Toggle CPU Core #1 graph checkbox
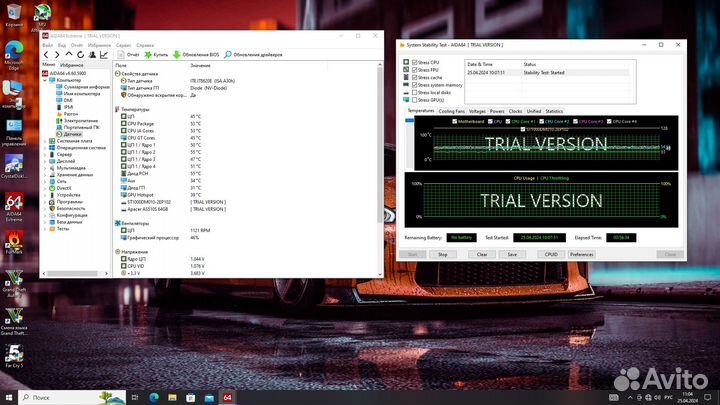Viewport: 720px width, 405px height. point(508,122)
